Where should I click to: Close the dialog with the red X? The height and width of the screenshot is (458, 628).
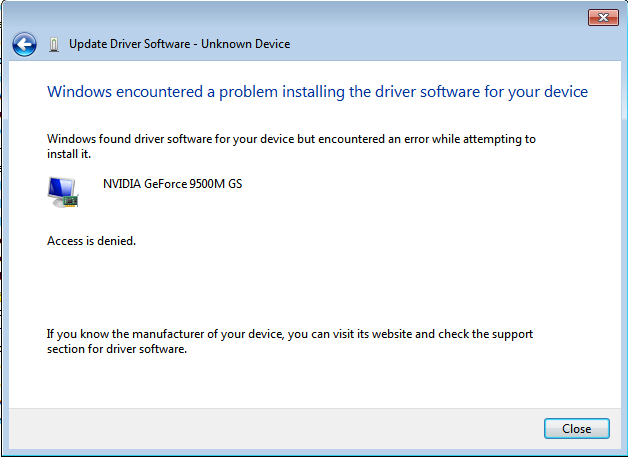tap(603, 18)
